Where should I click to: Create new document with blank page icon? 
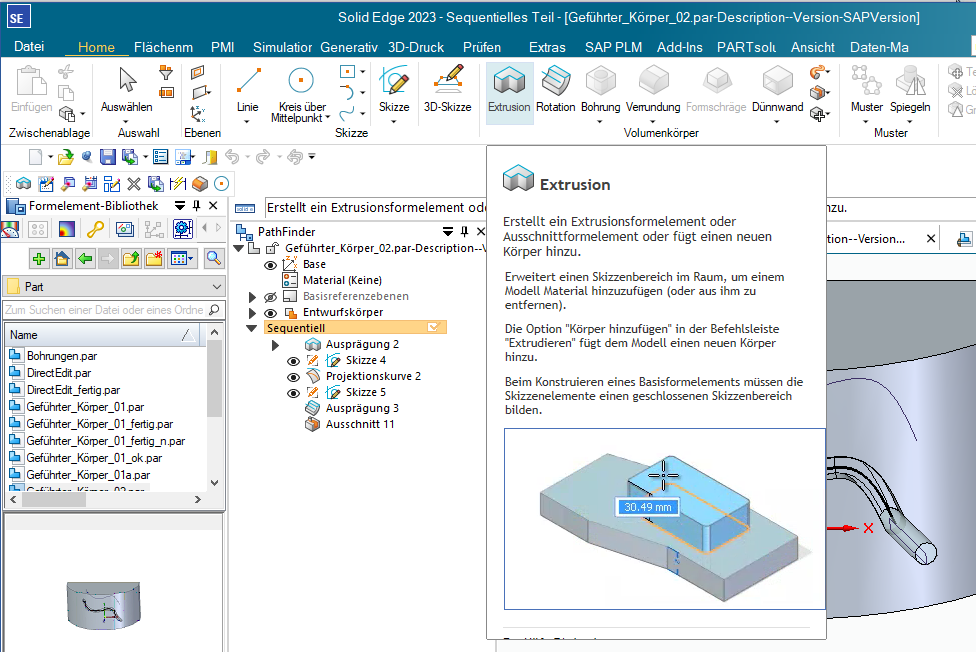pos(35,157)
